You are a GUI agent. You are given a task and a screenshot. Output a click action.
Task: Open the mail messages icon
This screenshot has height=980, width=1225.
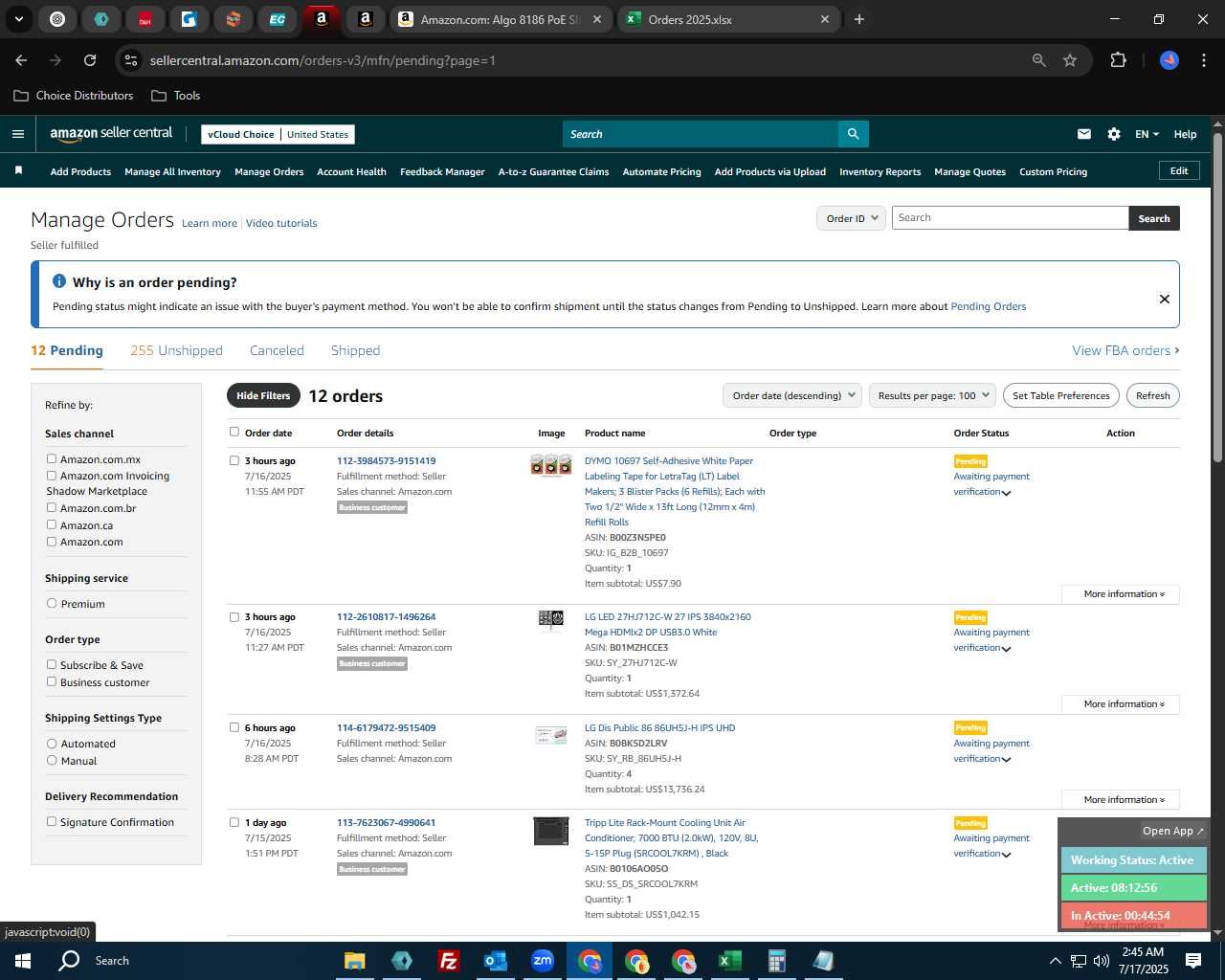(x=1084, y=134)
